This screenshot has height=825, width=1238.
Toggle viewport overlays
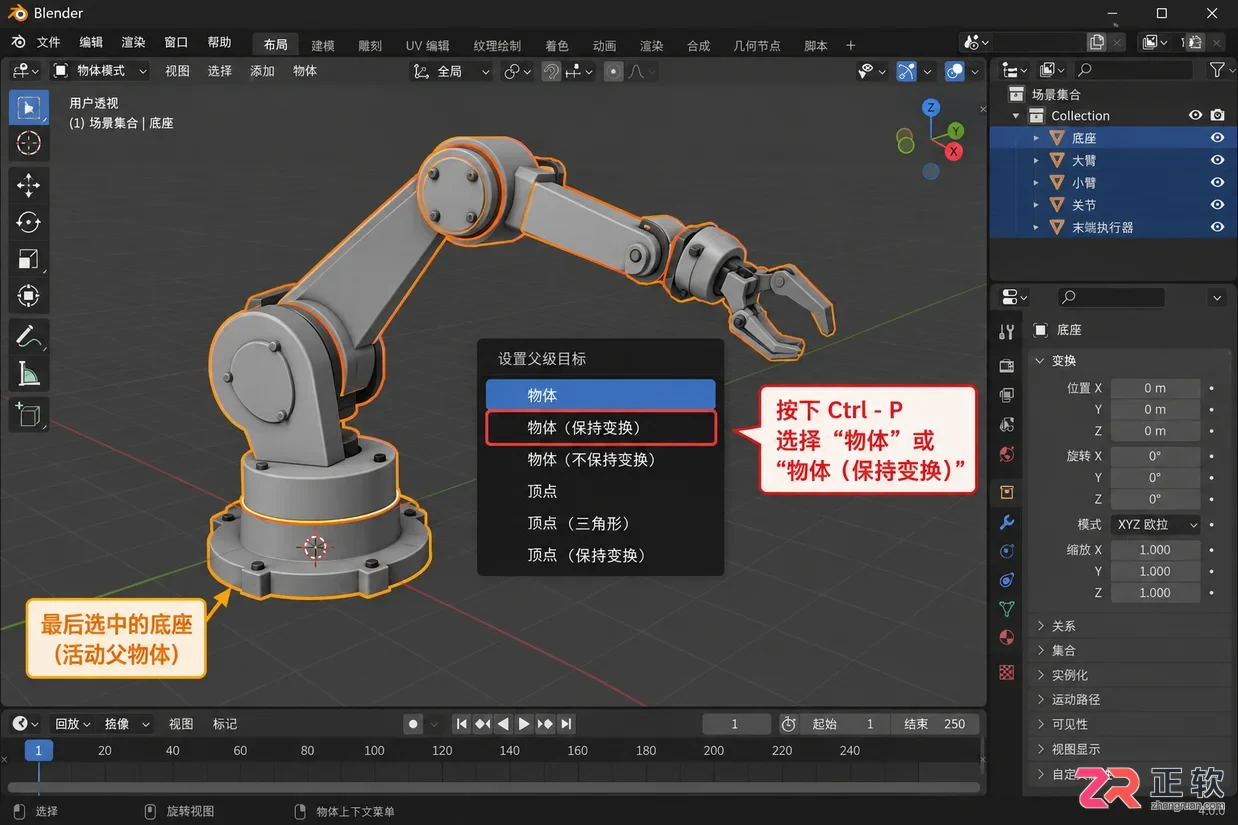(x=956, y=71)
